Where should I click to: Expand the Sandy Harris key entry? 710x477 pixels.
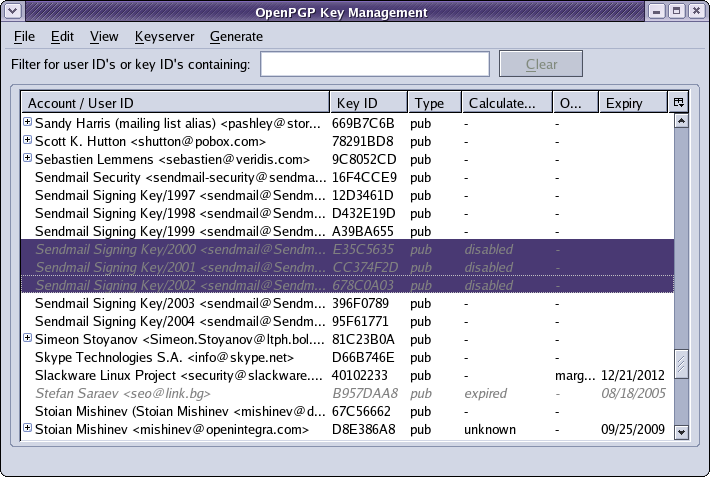28,122
